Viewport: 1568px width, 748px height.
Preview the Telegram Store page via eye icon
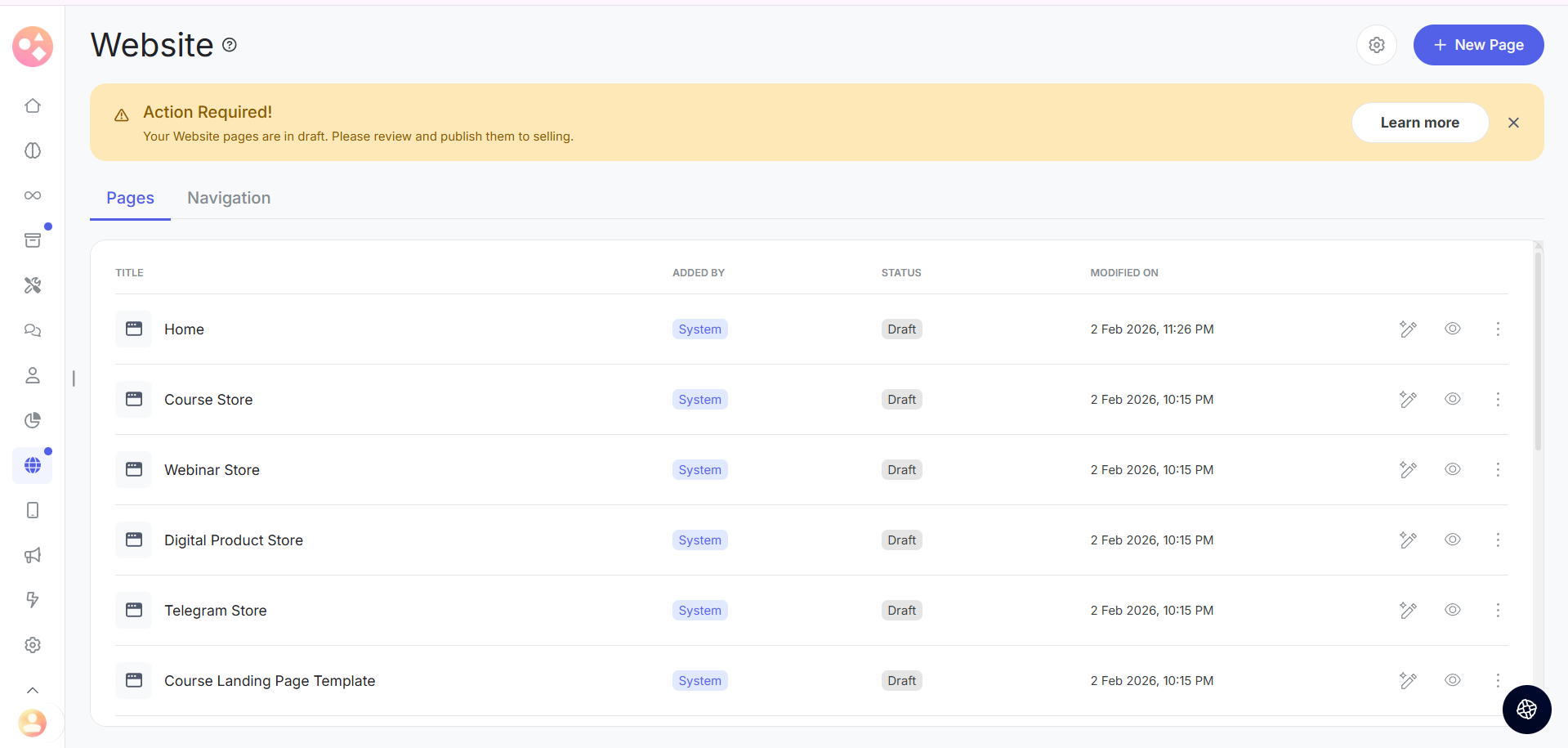pos(1452,610)
